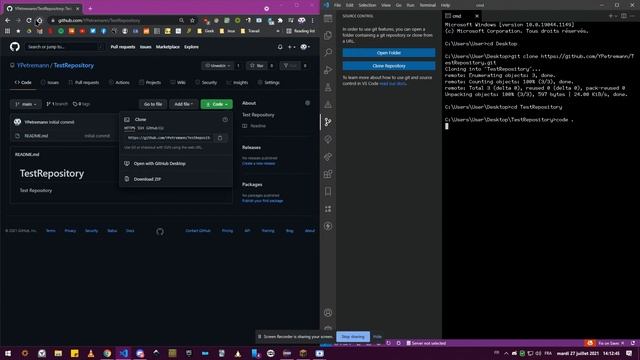Open the Terminal menu in VS Code
The image size is (640, 360).
coord(427,5)
